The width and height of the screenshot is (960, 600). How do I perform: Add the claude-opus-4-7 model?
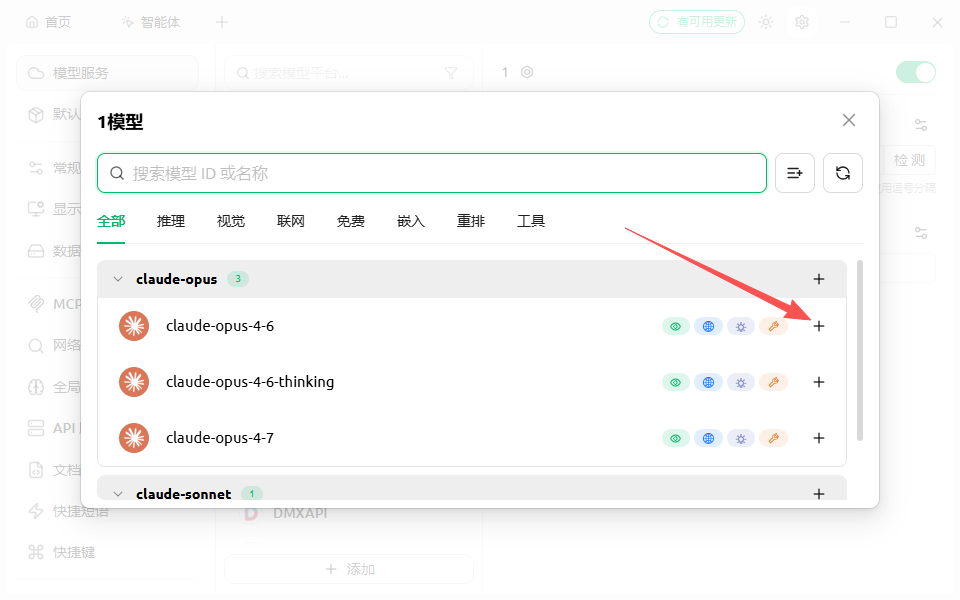(819, 438)
